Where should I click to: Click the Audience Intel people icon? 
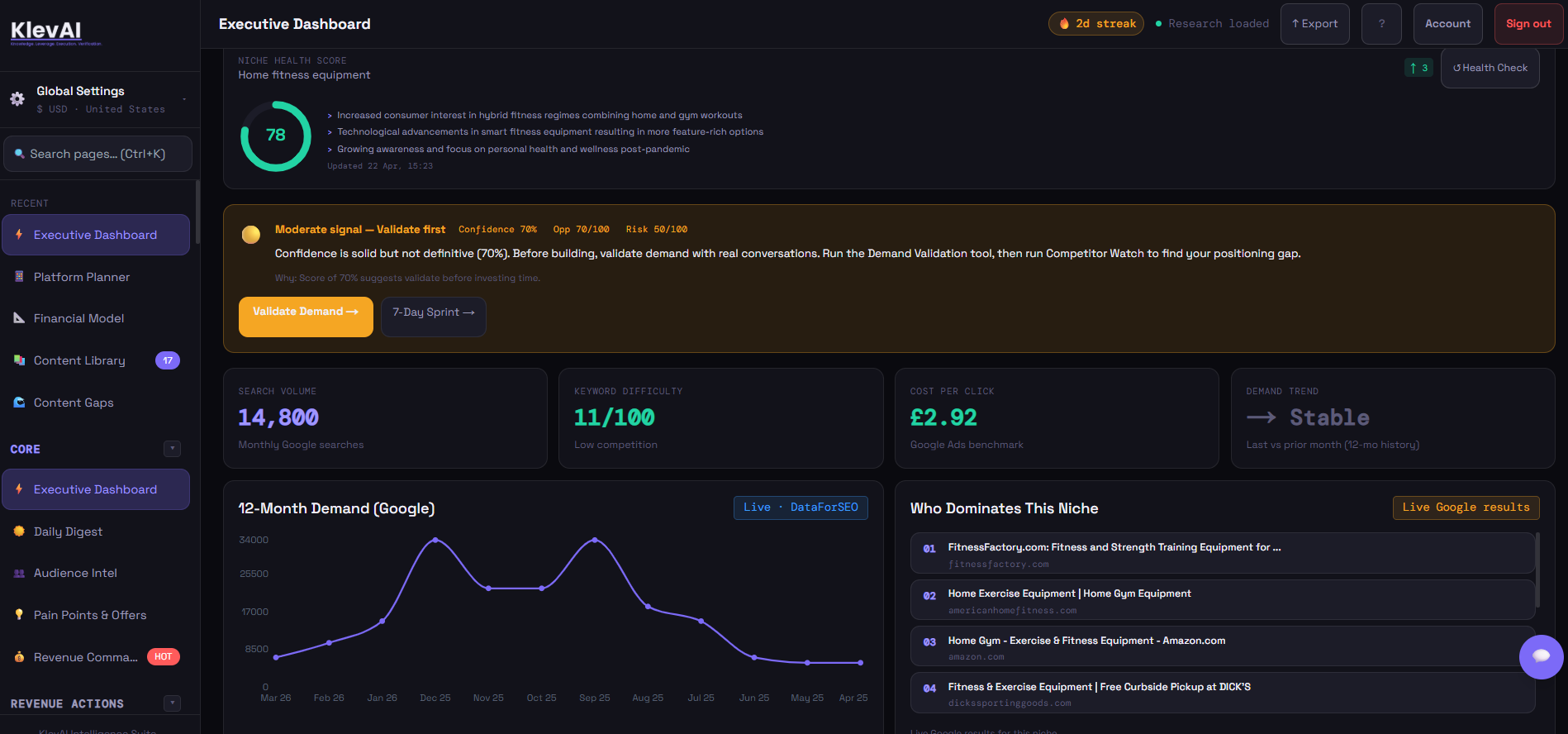19,573
